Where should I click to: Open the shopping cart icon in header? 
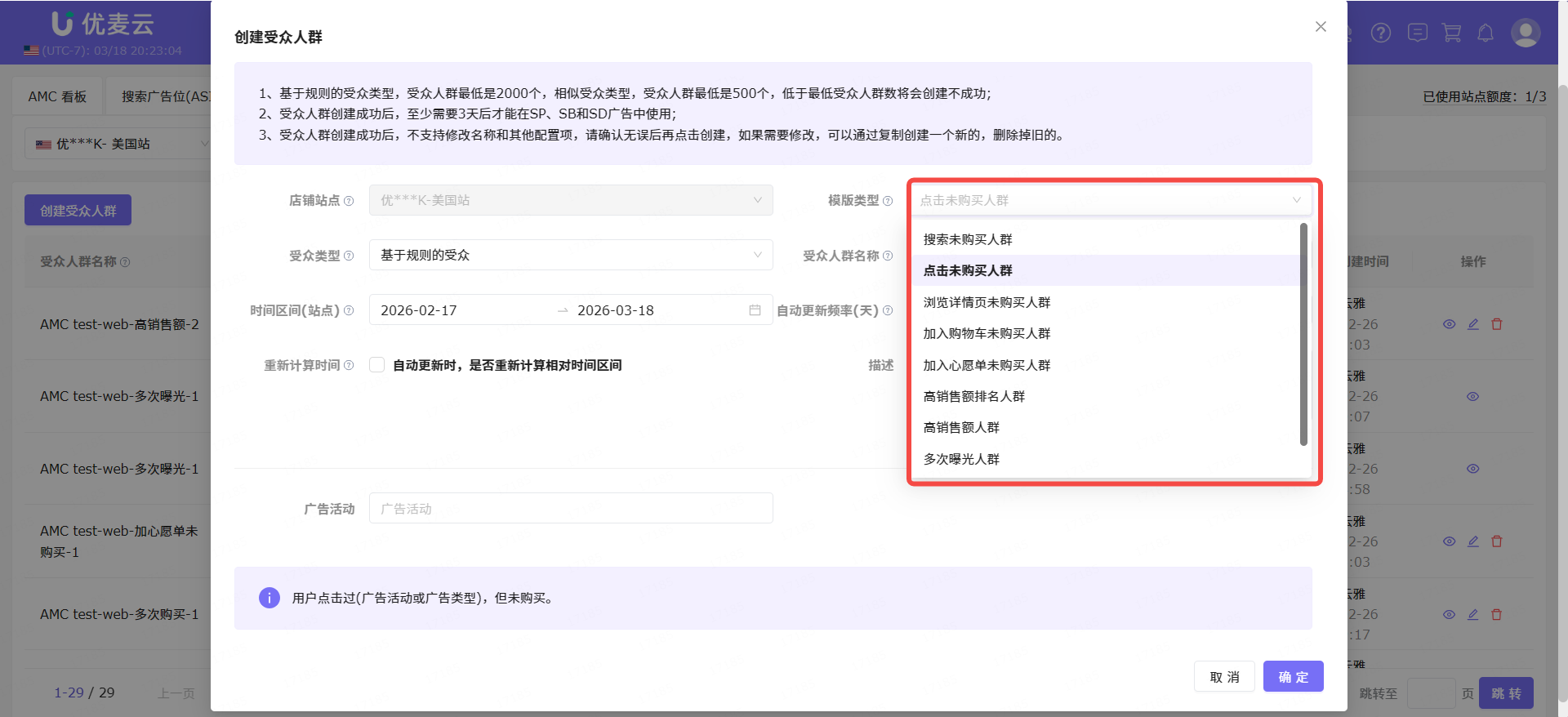point(1452,33)
